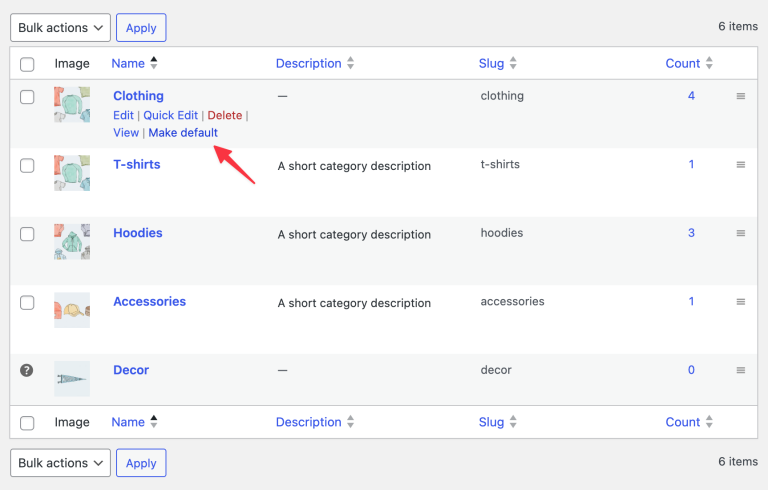Image resolution: width=768 pixels, height=490 pixels.
Task: Click Quick Edit under Clothing
Action: tap(170, 116)
